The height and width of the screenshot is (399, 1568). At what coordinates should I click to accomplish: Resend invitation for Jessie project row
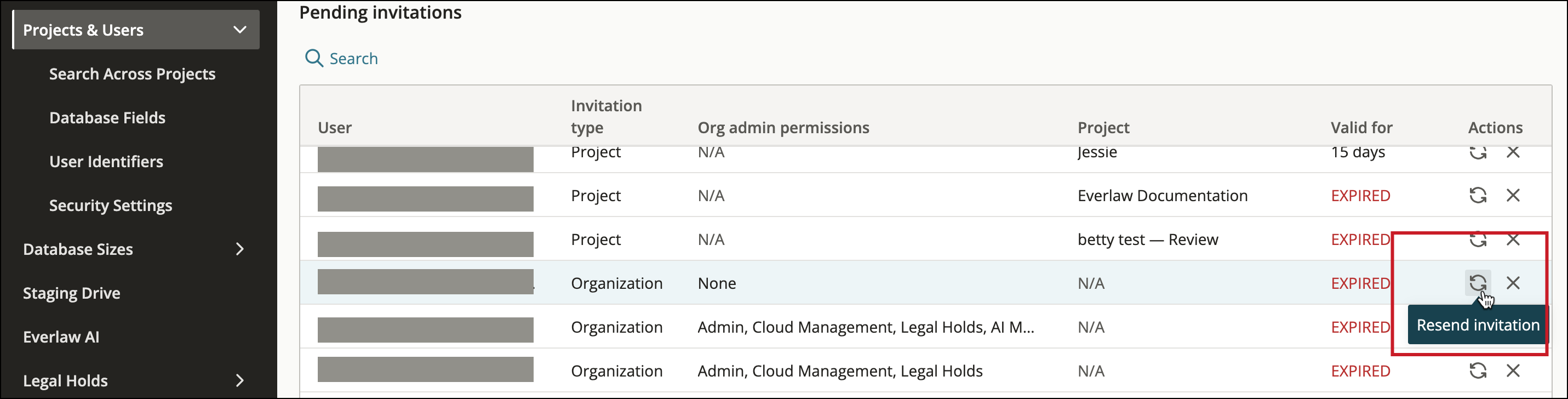pos(1477,152)
